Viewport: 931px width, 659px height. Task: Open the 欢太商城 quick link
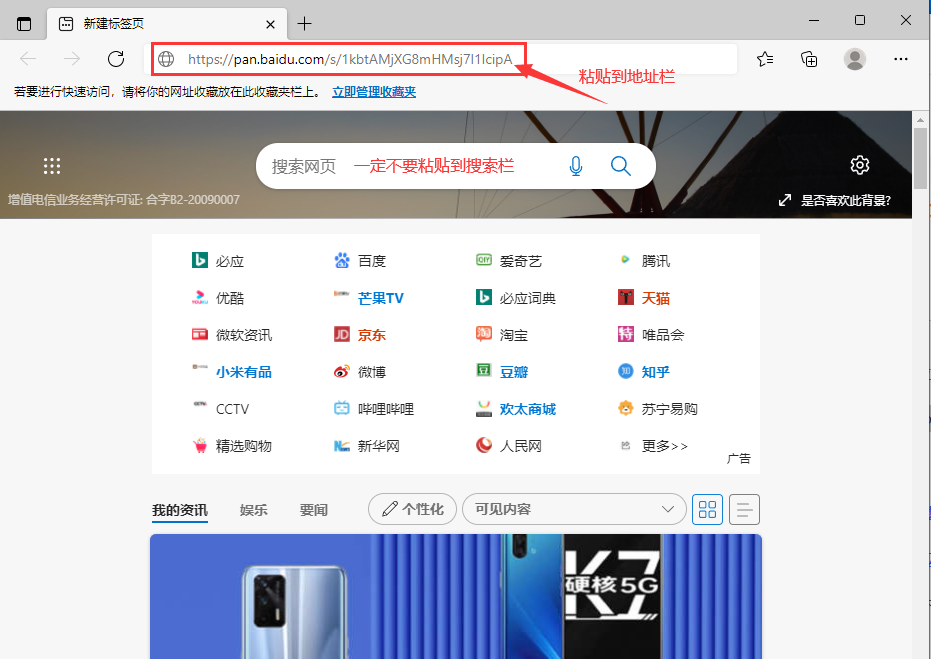[516, 408]
